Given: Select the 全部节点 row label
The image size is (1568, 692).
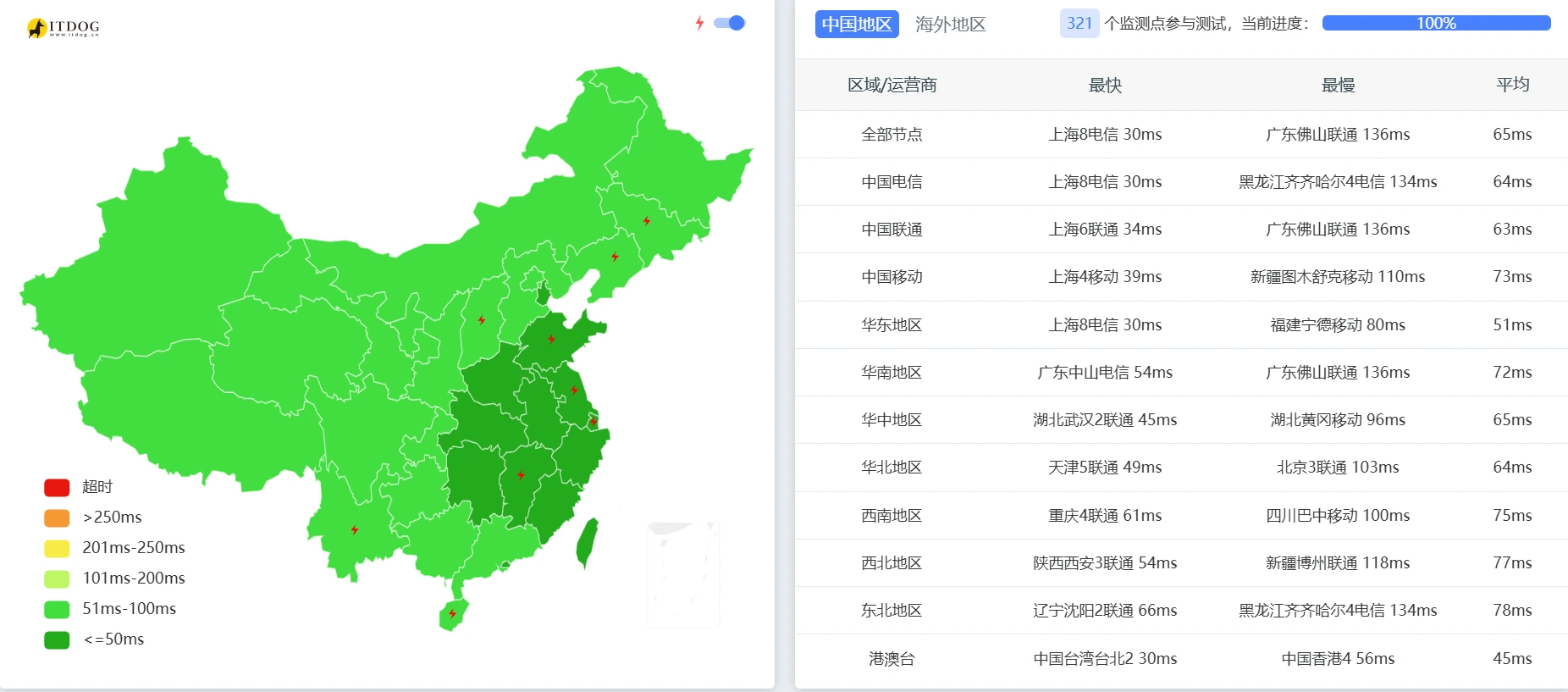Looking at the screenshot, I should 892,135.
